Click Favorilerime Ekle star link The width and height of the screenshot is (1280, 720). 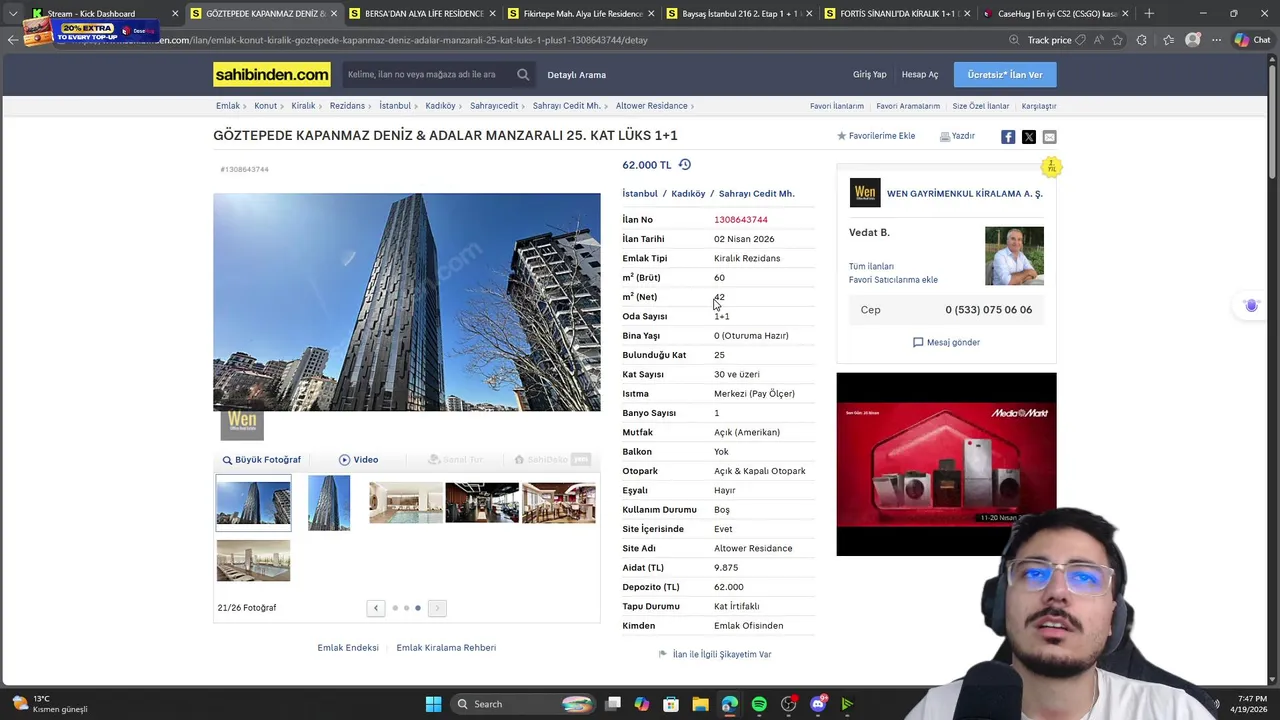(x=876, y=136)
